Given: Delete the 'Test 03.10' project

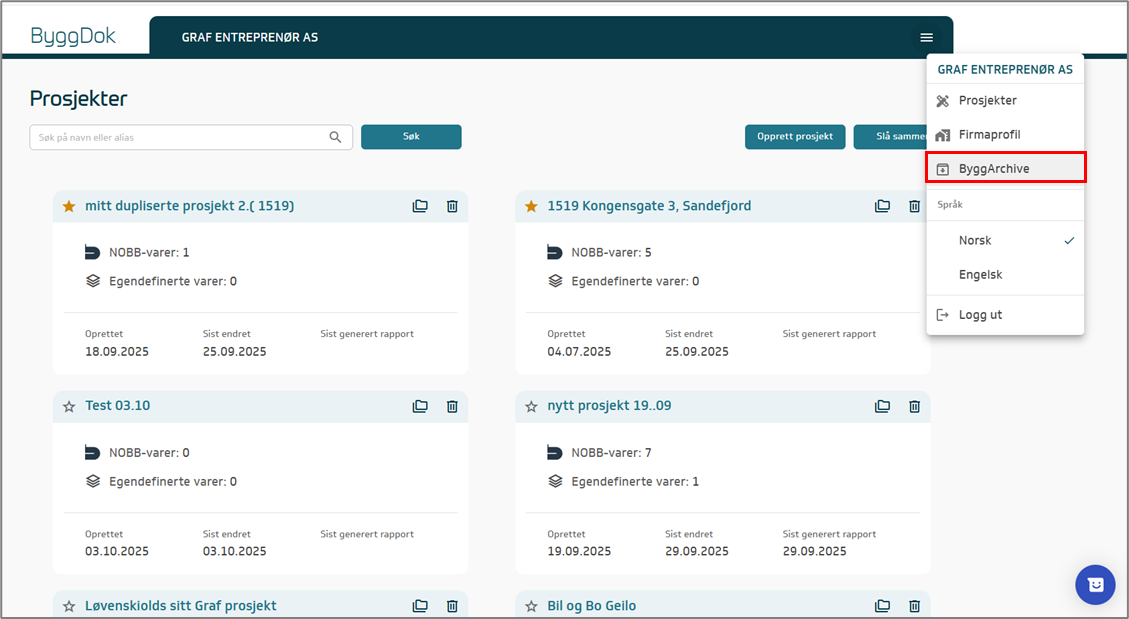Looking at the screenshot, I should pyautogui.click(x=452, y=406).
